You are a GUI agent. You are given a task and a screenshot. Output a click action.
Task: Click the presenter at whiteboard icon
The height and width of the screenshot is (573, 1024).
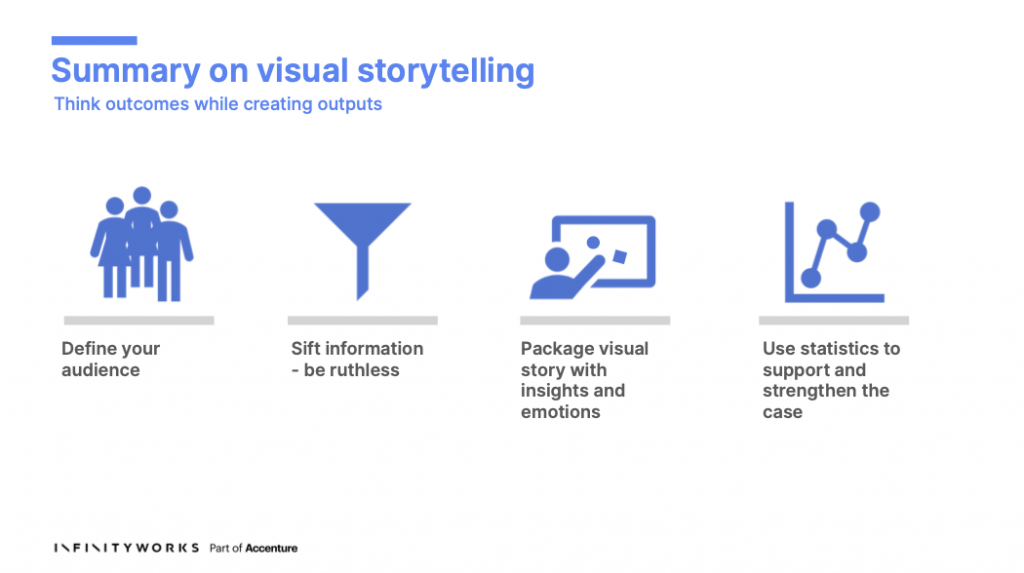tap(592, 257)
